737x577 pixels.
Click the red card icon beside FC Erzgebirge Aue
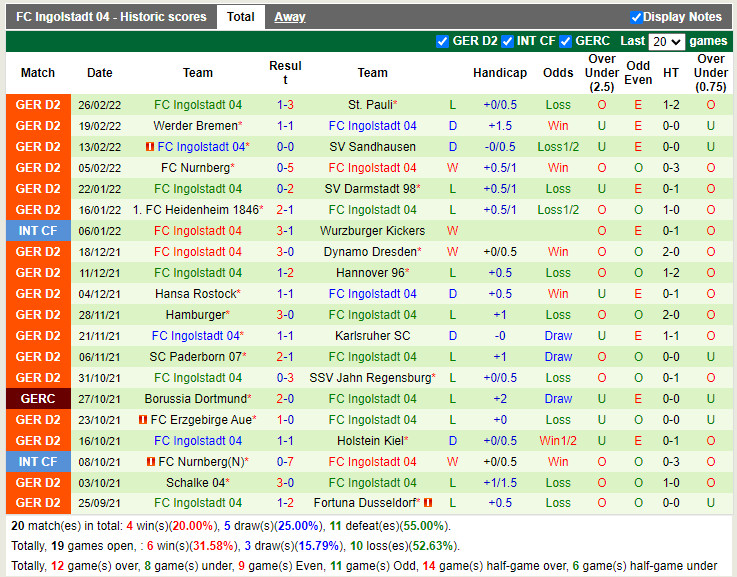click(143, 419)
